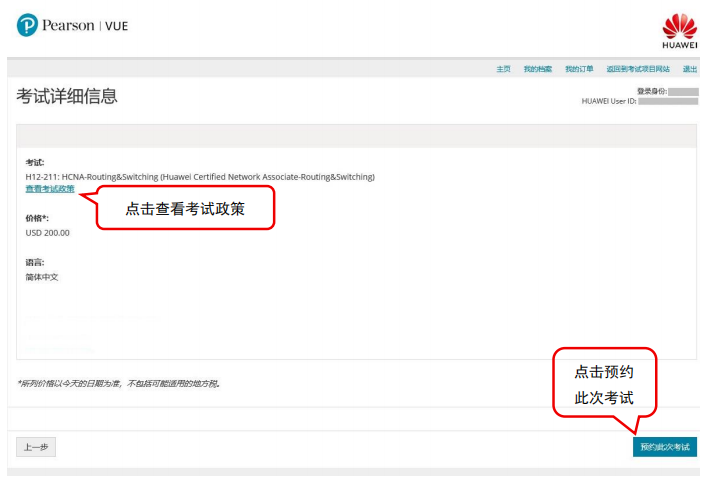
Task: Click the 预约此次考试 button
Action: pyautogui.click(x=664, y=447)
